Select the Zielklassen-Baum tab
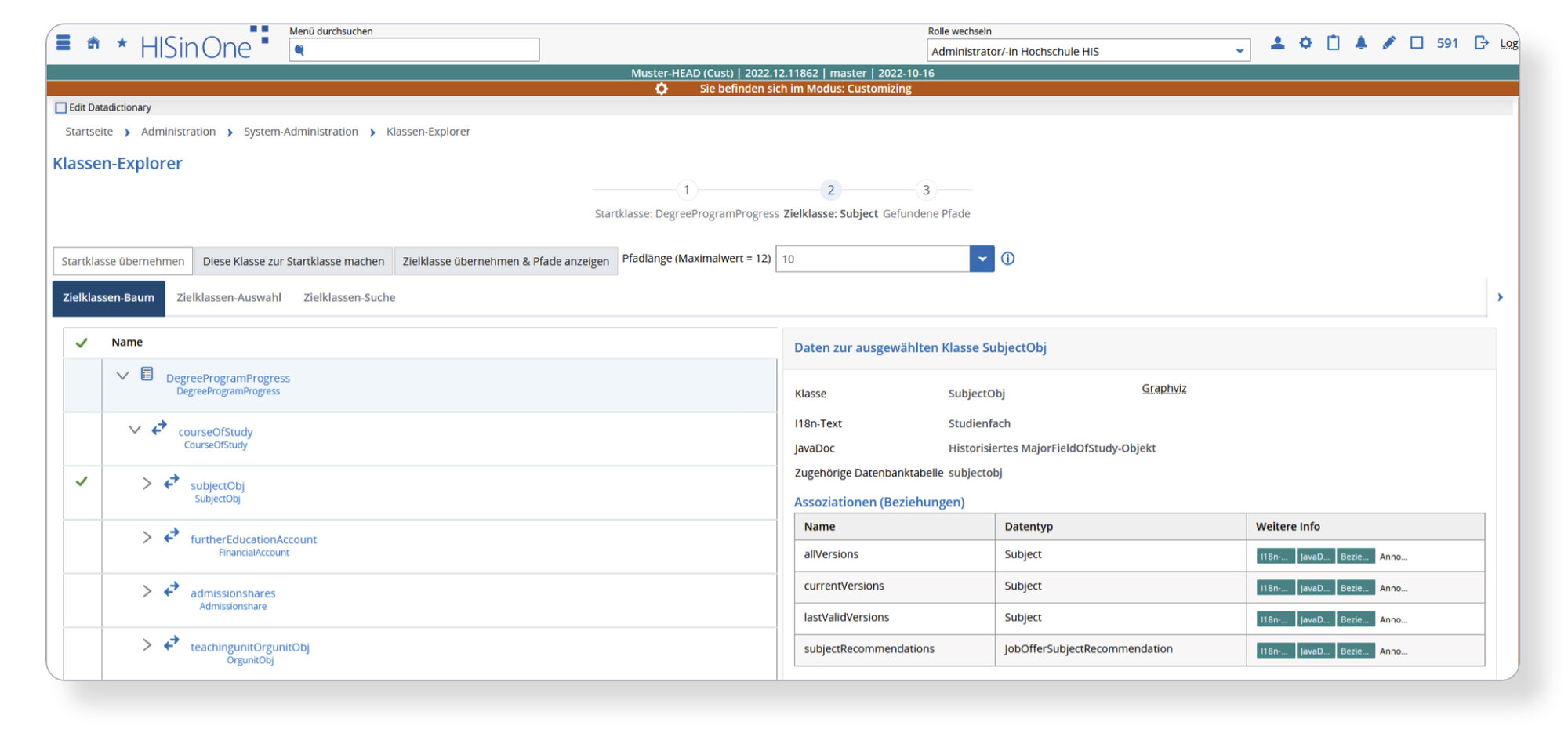 109,298
